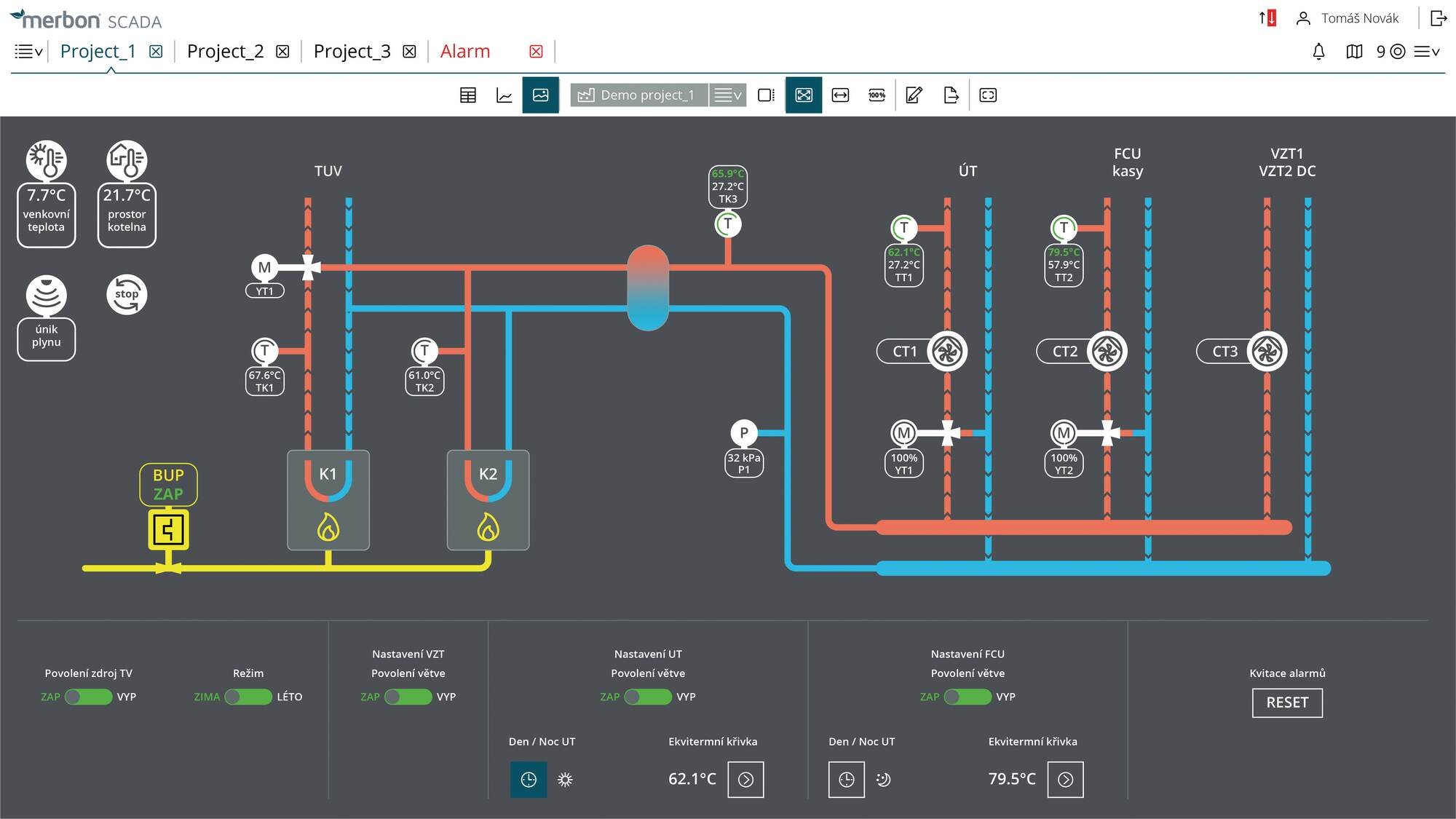1456x819 pixels.
Task: Select the CT3 pump fan icon
Action: pos(1267,352)
